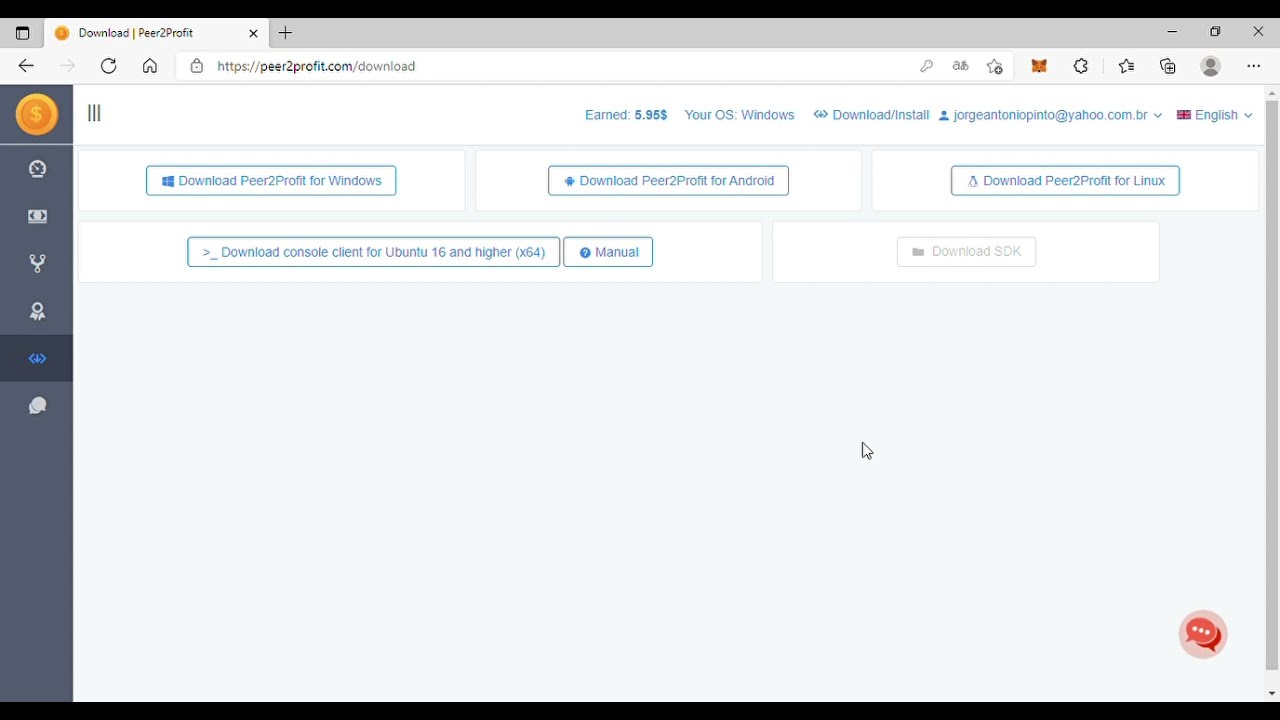Click the Peer2Profit coin logo
The height and width of the screenshot is (720, 1280).
point(37,115)
